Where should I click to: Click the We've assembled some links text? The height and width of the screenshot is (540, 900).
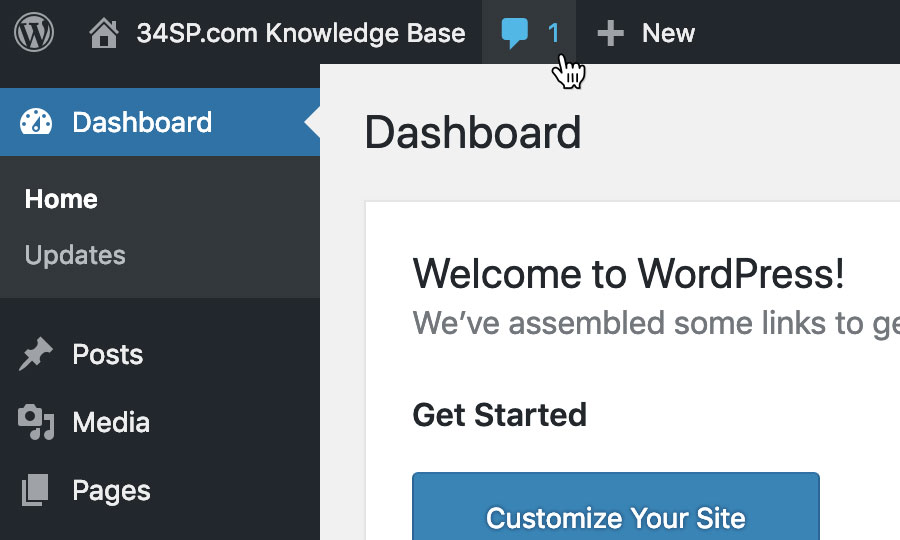pos(656,323)
